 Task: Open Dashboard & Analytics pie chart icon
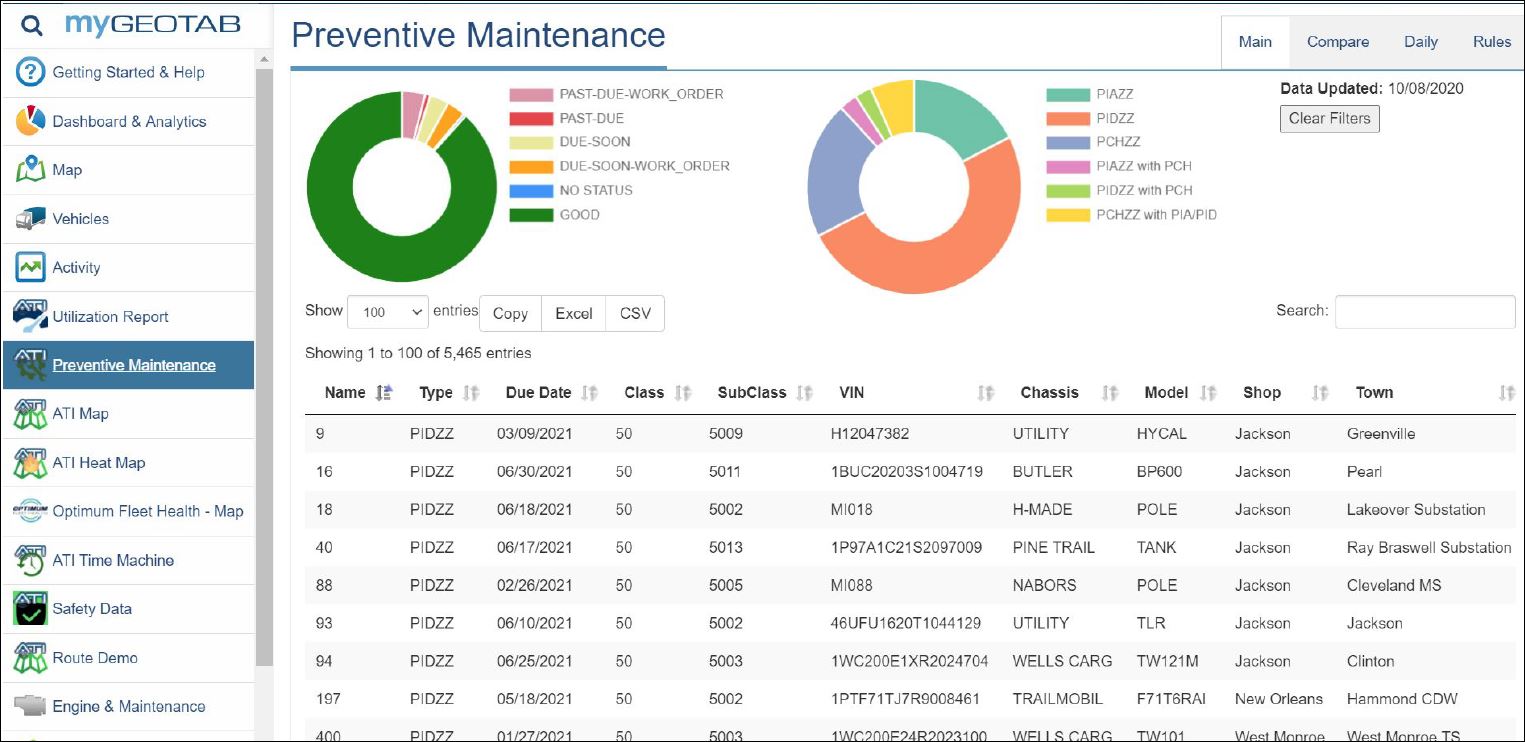click(31, 121)
